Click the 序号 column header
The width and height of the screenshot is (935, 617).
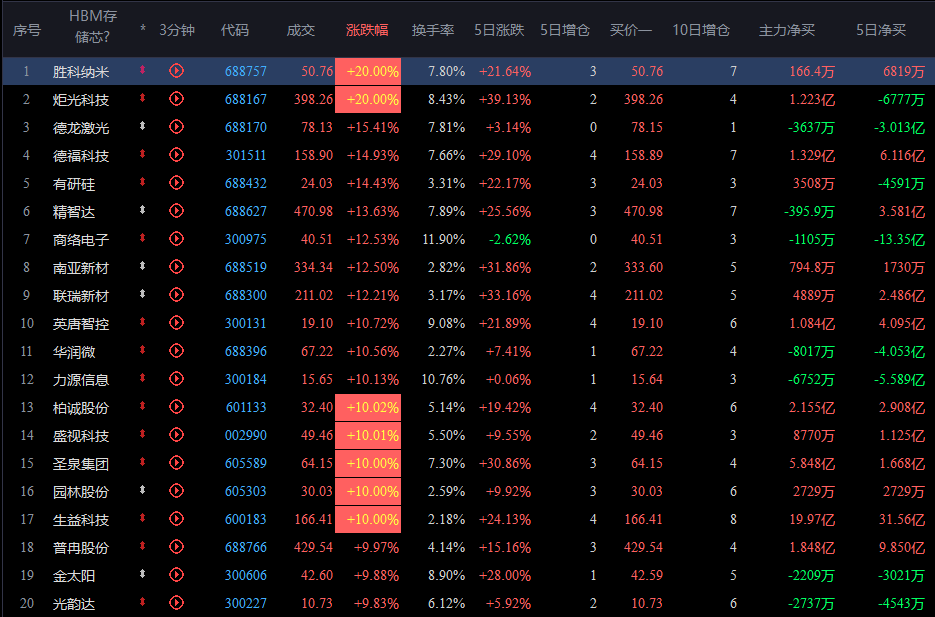[27, 30]
